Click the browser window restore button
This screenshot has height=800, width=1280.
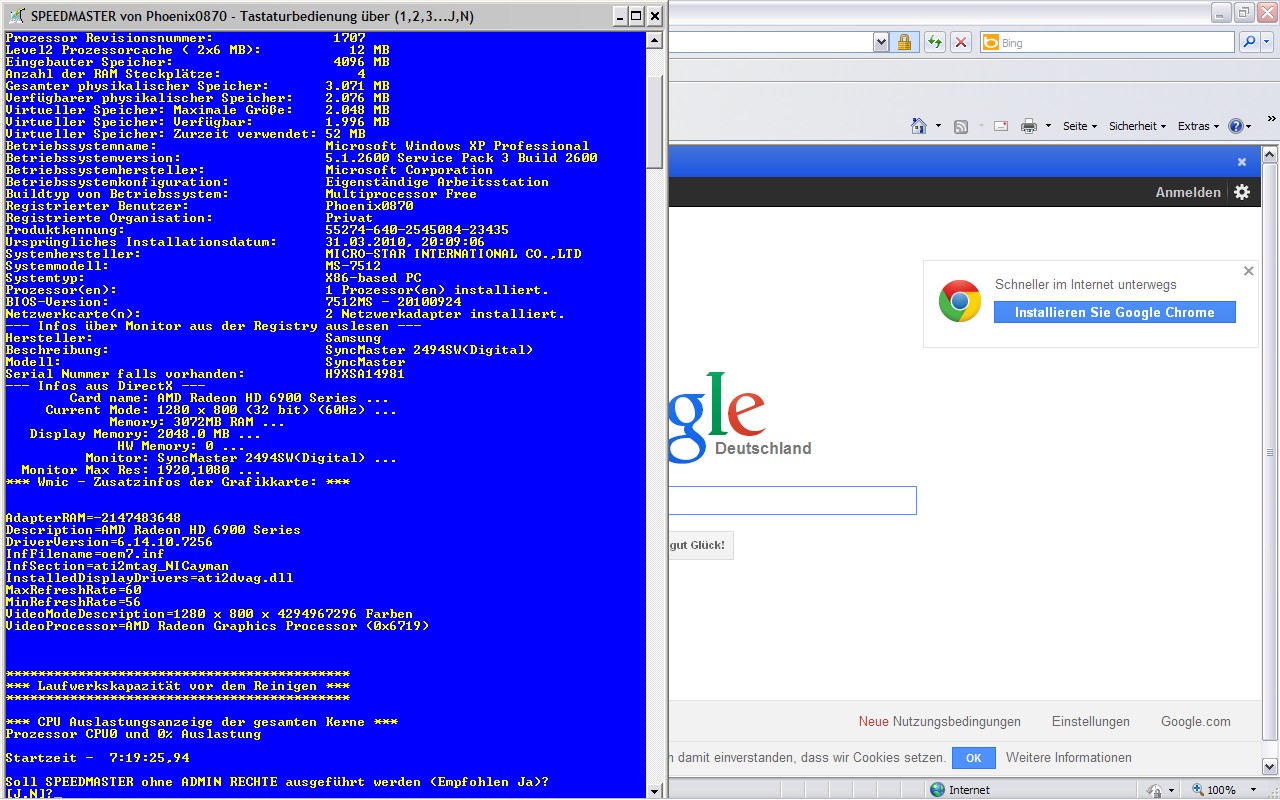(1244, 12)
